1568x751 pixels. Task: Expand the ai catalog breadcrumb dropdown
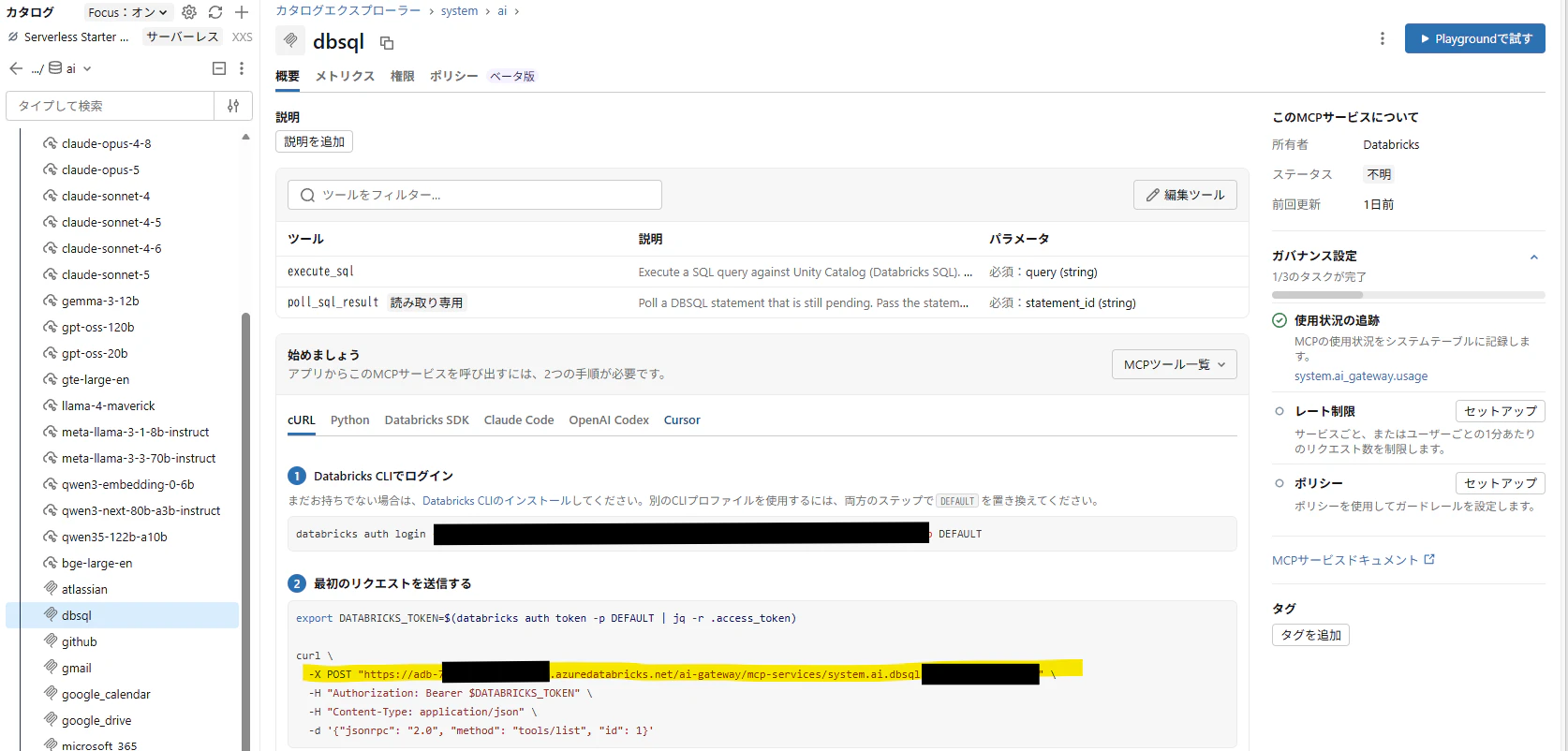tap(87, 68)
